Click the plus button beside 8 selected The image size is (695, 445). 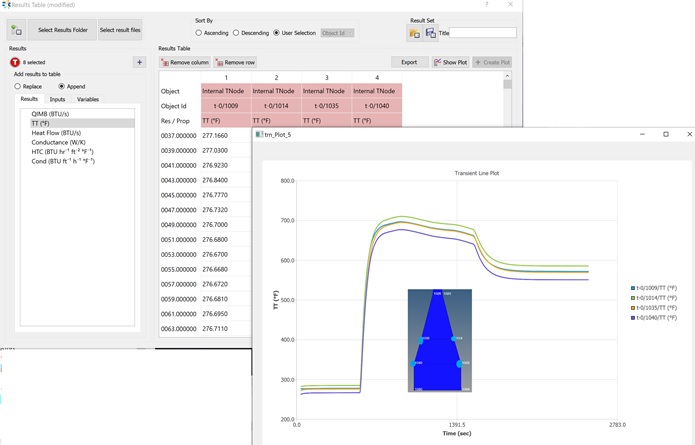pyautogui.click(x=139, y=62)
